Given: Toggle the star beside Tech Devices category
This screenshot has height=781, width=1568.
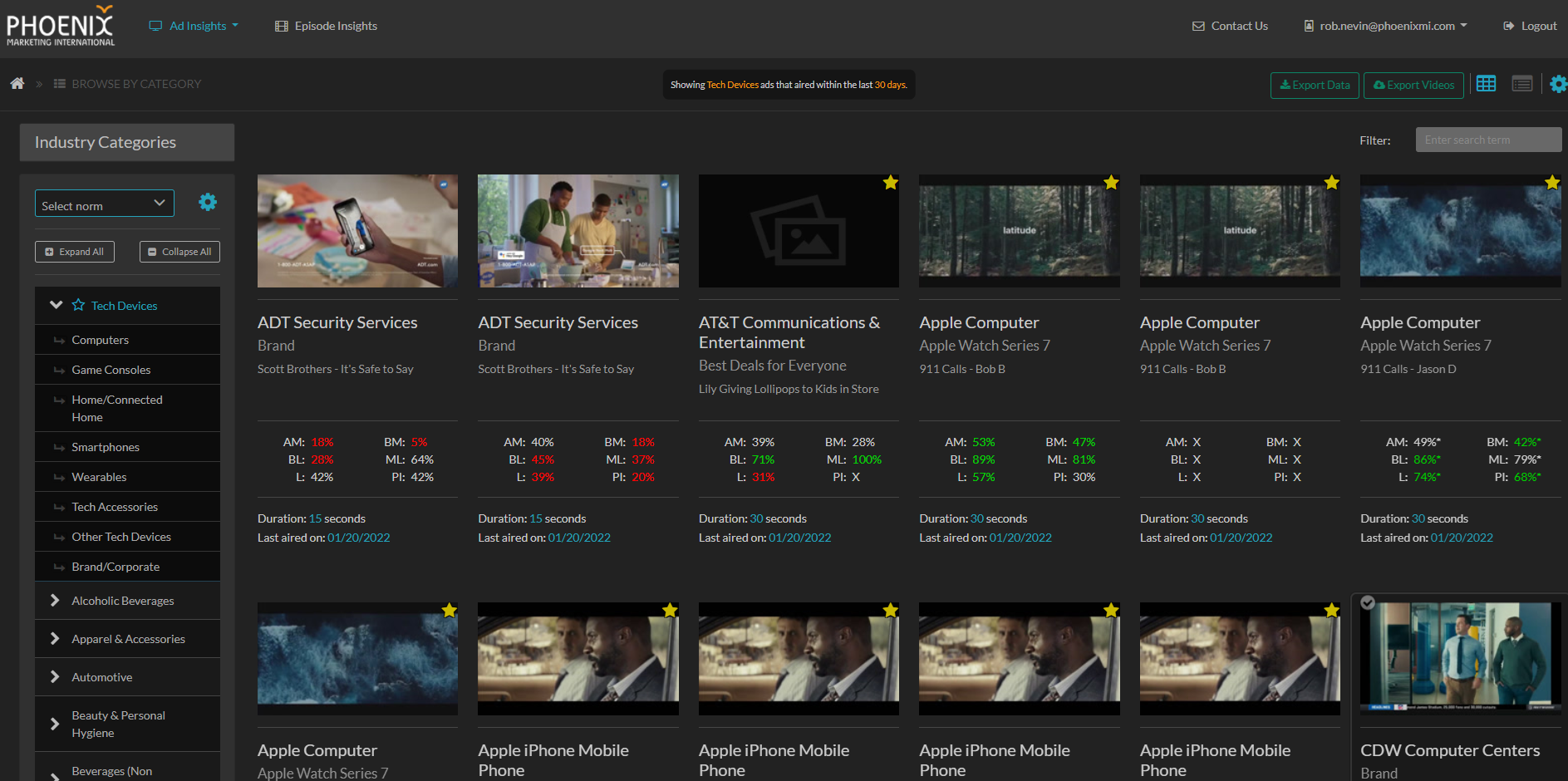Looking at the screenshot, I should click(78, 305).
